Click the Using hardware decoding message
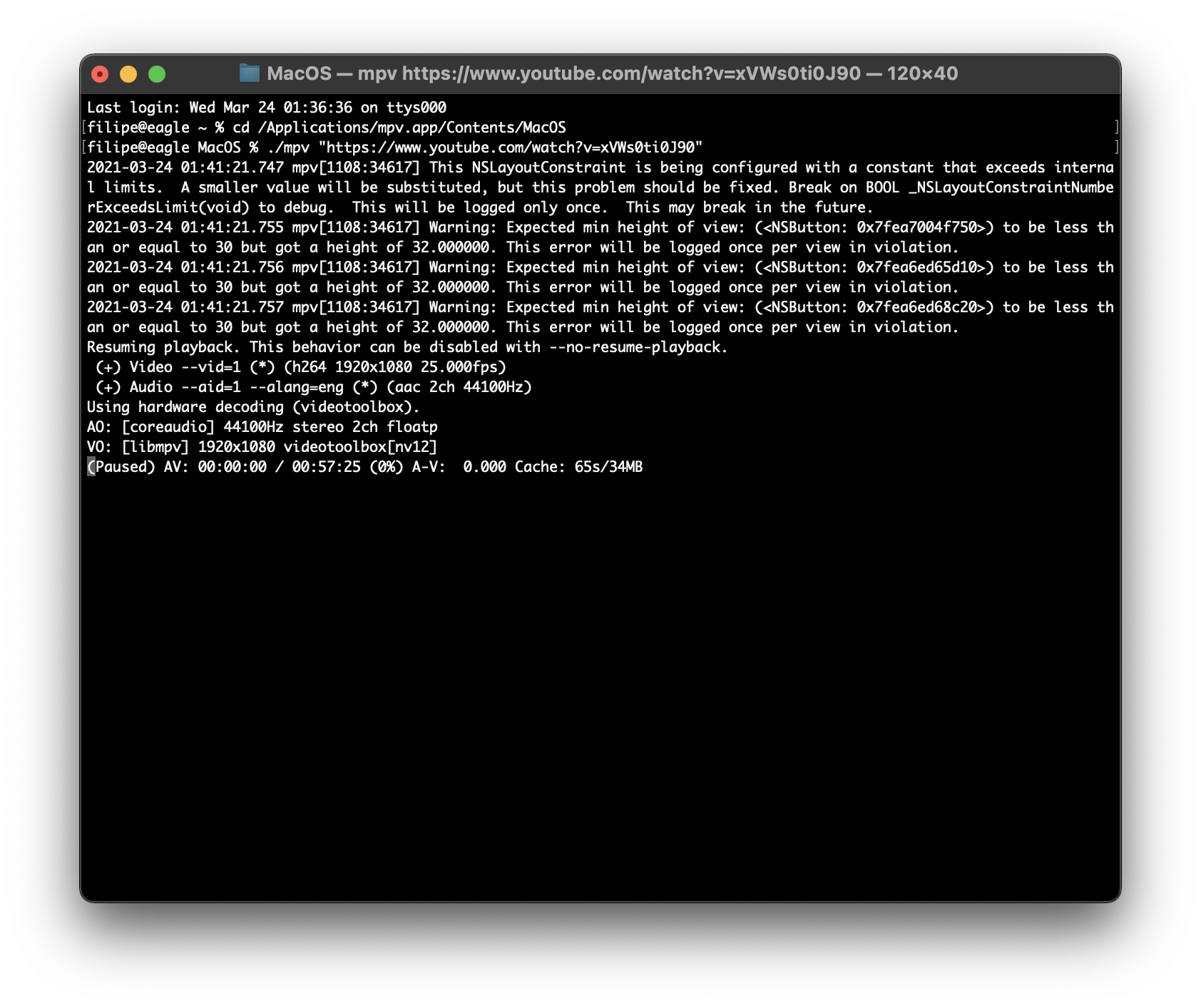This screenshot has width=1201, height=1008. (x=252, y=407)
